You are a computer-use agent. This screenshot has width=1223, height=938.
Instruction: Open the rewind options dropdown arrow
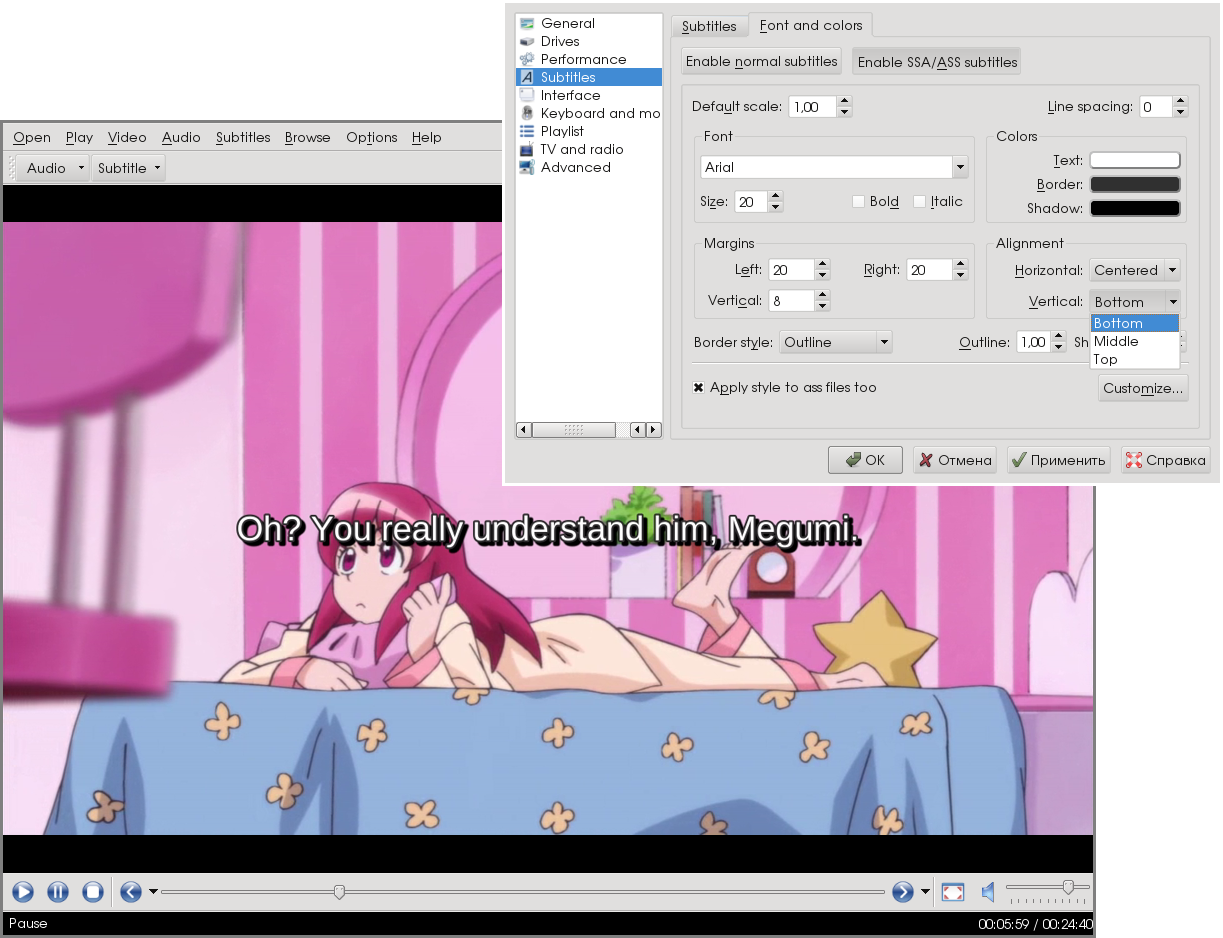pyautogui.click(x=153, y=891)
